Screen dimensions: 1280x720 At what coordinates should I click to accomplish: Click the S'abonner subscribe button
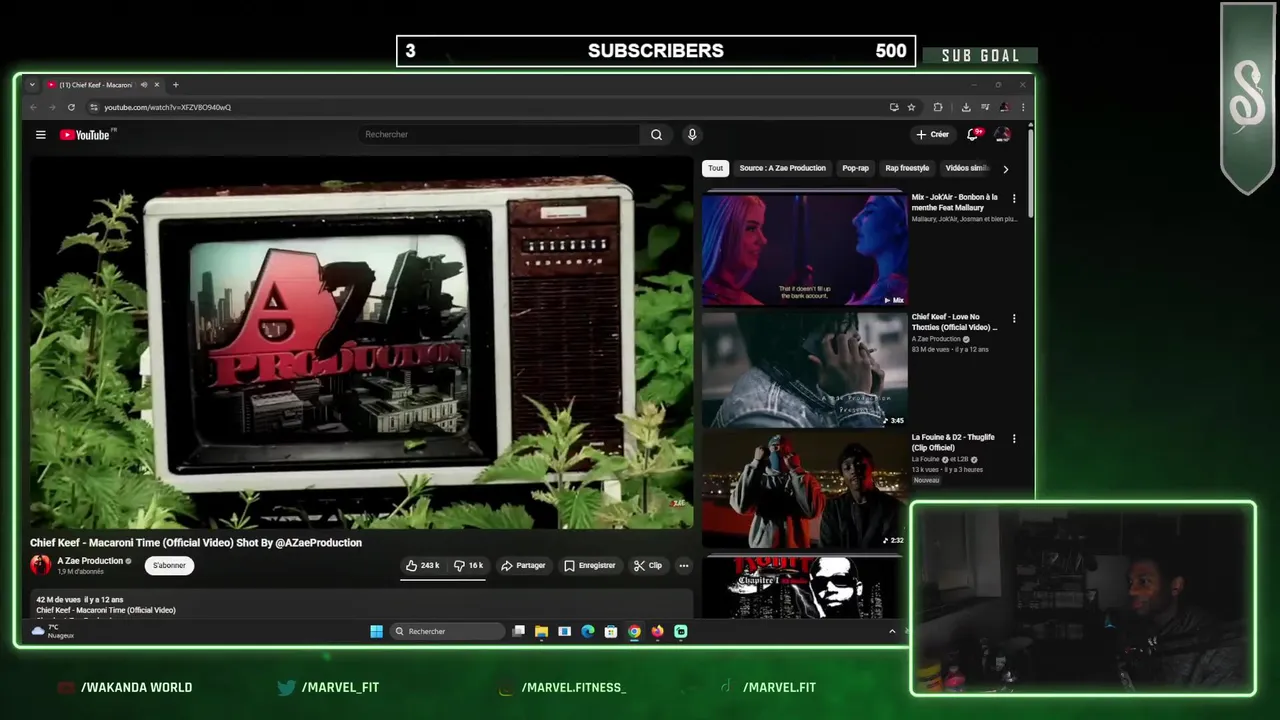pyautogui.click(x=169, y=565)
